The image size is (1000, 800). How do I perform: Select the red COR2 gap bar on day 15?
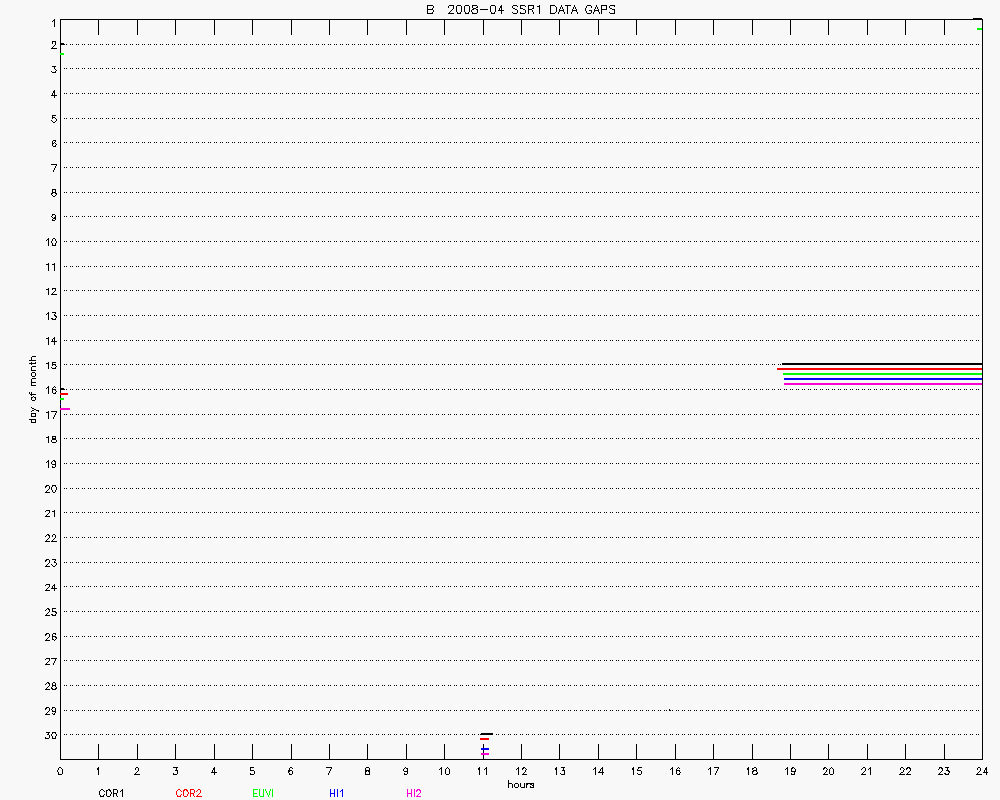pos(880,369)
